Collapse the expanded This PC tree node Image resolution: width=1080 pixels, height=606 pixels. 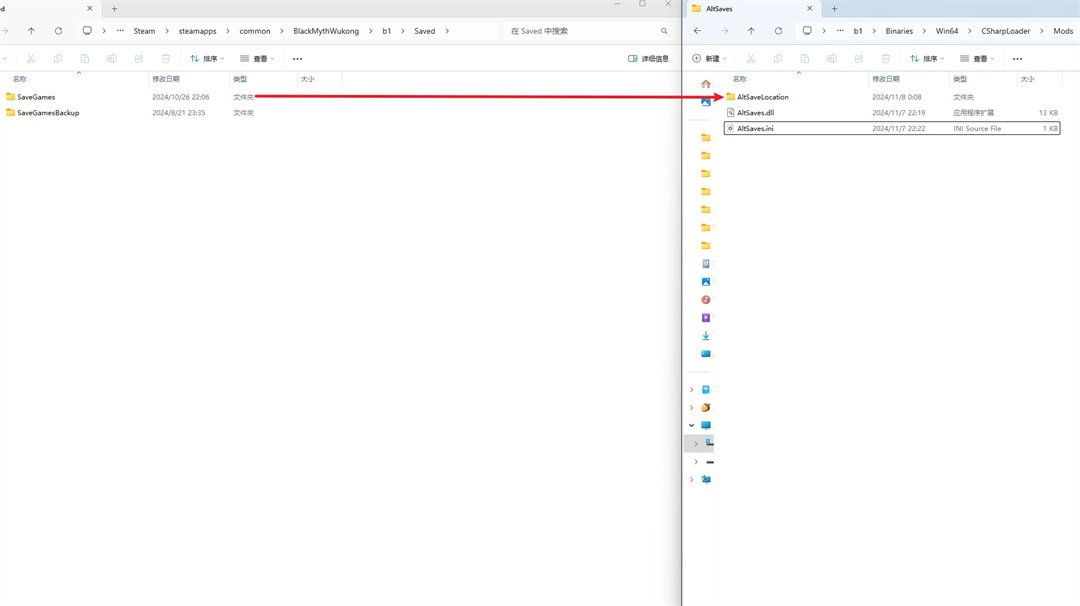(x=691, y=425)
